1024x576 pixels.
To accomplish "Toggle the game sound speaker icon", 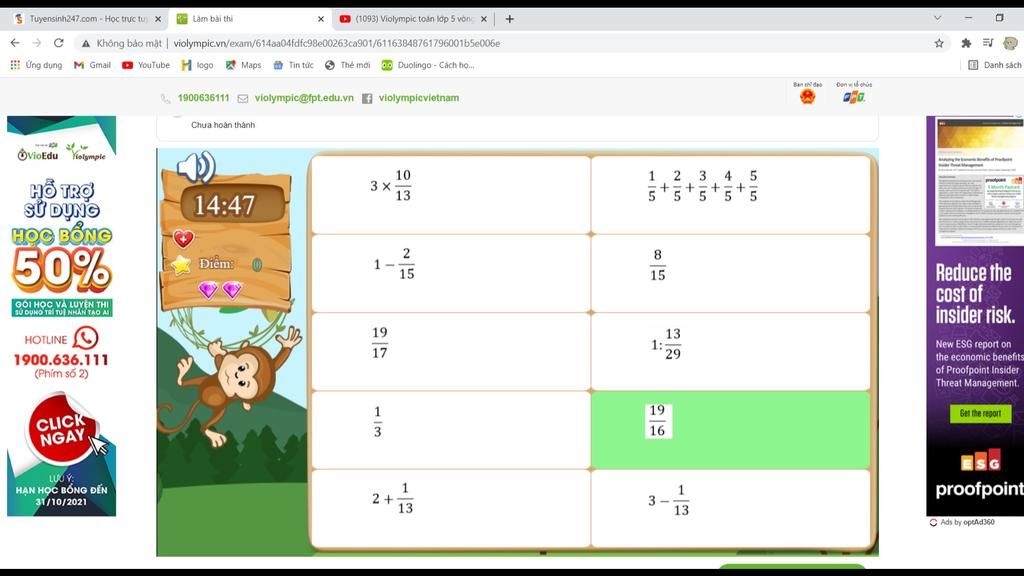I will click(197, 167).
